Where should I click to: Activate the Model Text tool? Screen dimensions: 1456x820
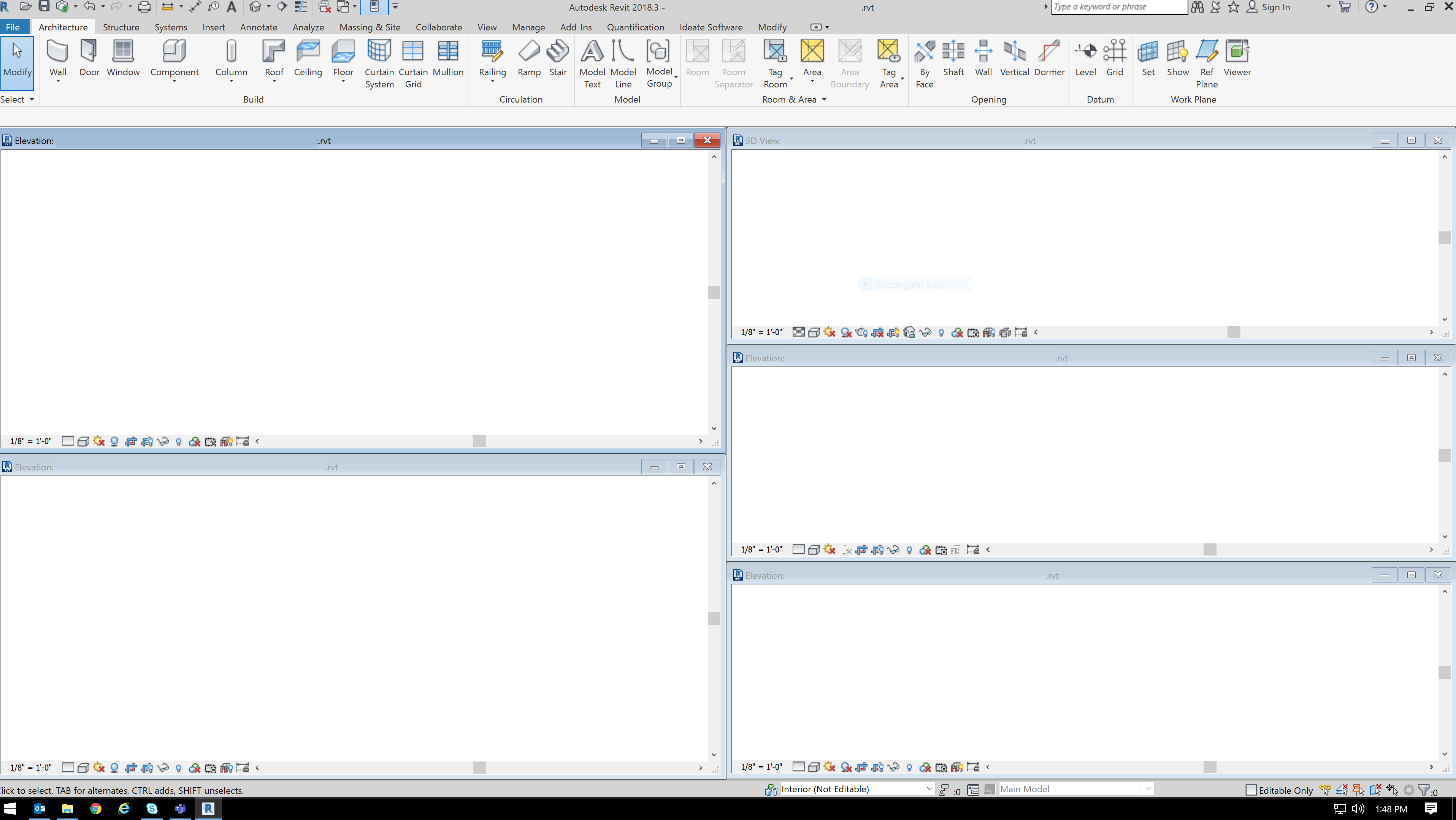point(592,64)
